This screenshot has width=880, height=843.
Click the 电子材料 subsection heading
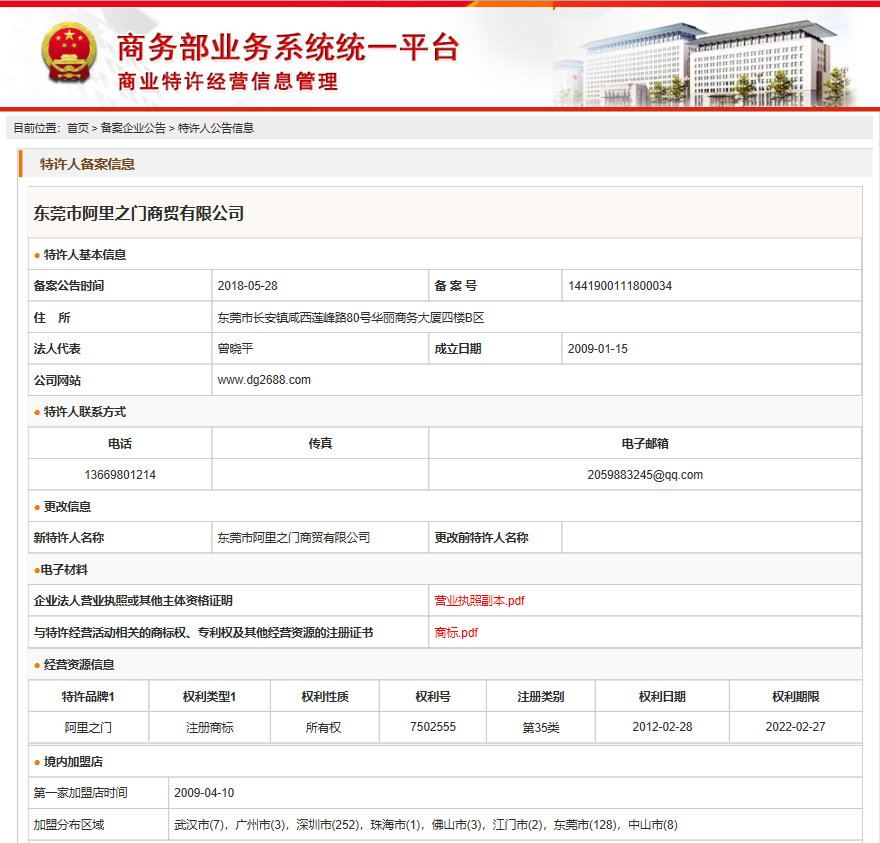(x=64, y=570)
